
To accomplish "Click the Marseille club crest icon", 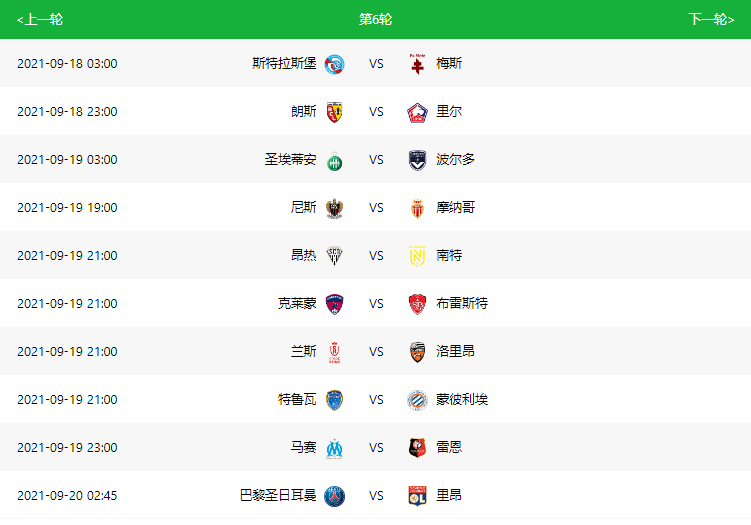I will coord(334,447).
